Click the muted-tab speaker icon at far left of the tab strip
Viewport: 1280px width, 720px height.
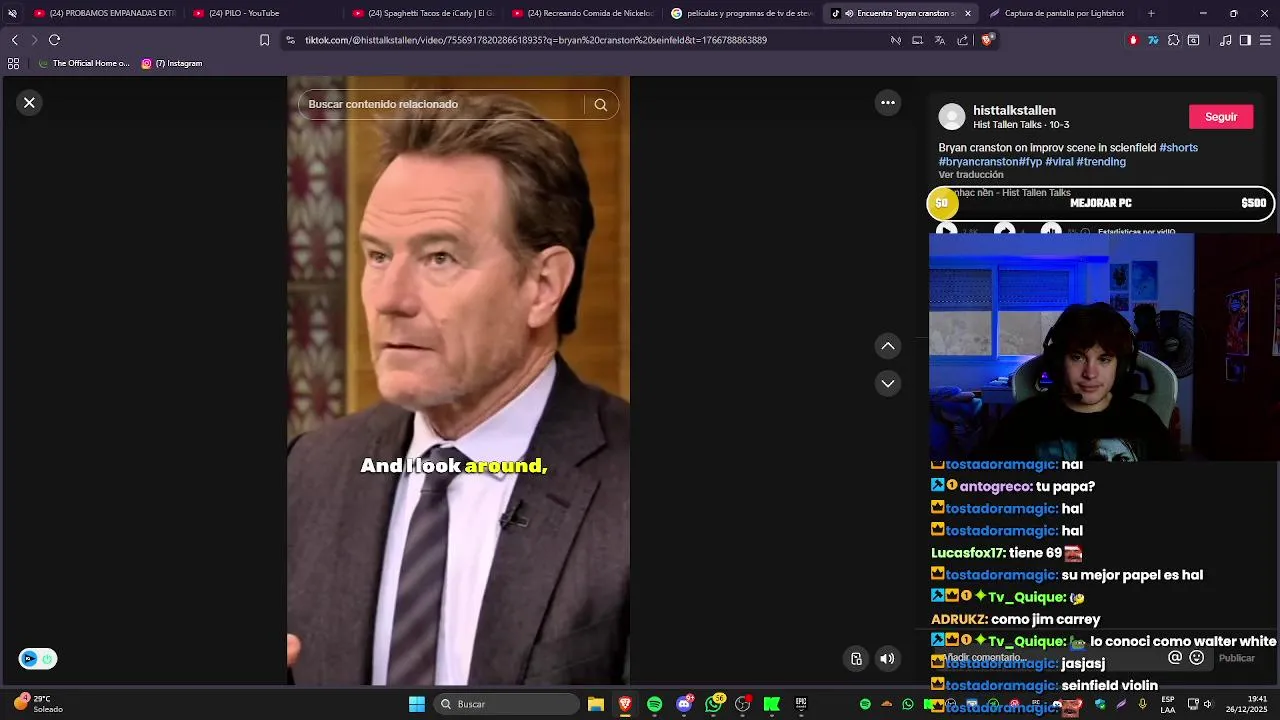tap(12, 13)
